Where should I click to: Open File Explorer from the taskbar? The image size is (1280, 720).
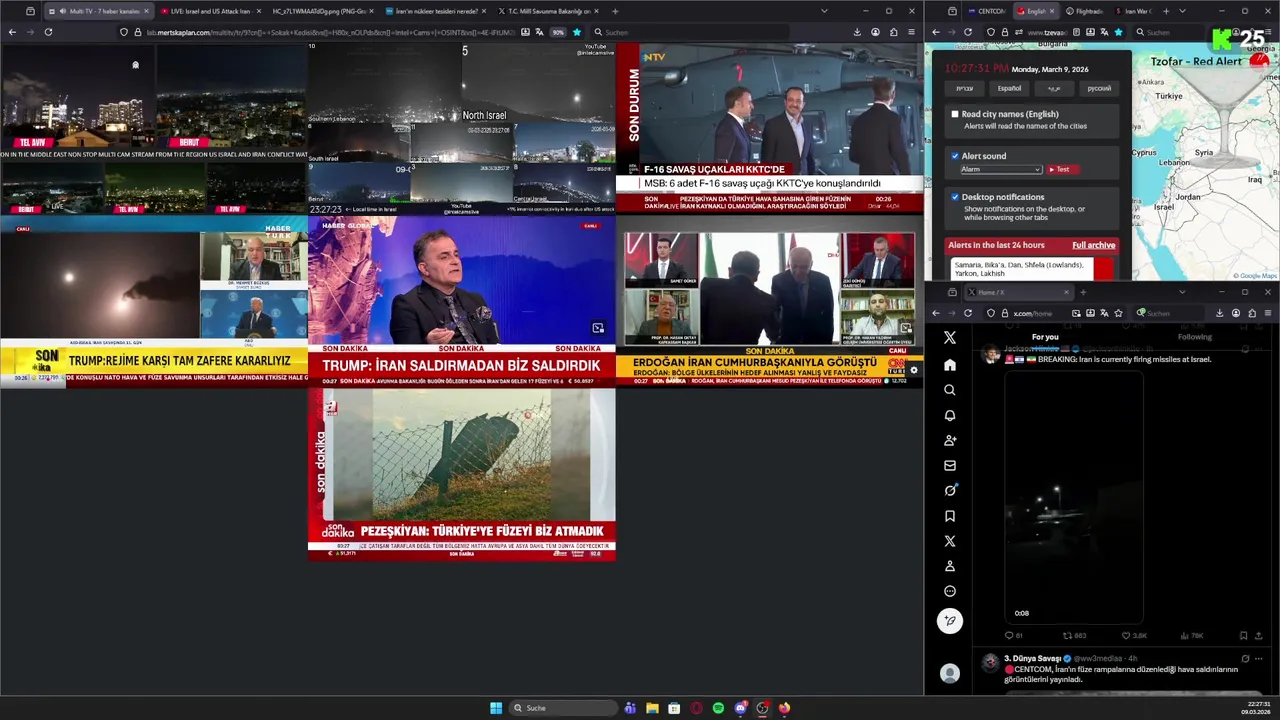coord(652,708)
